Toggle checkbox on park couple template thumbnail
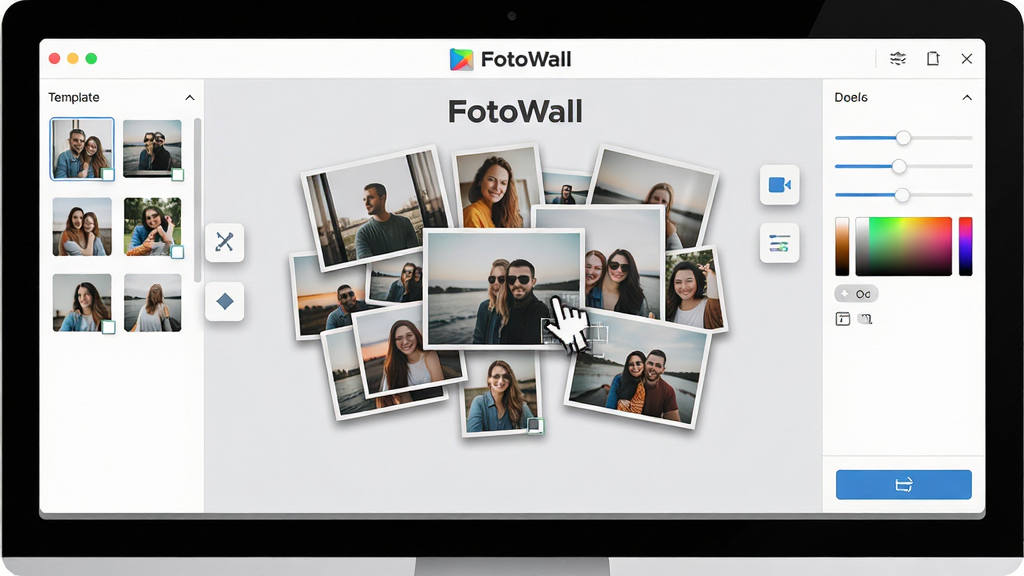Viewport: 1024px width, 576px height. point(178,252)
